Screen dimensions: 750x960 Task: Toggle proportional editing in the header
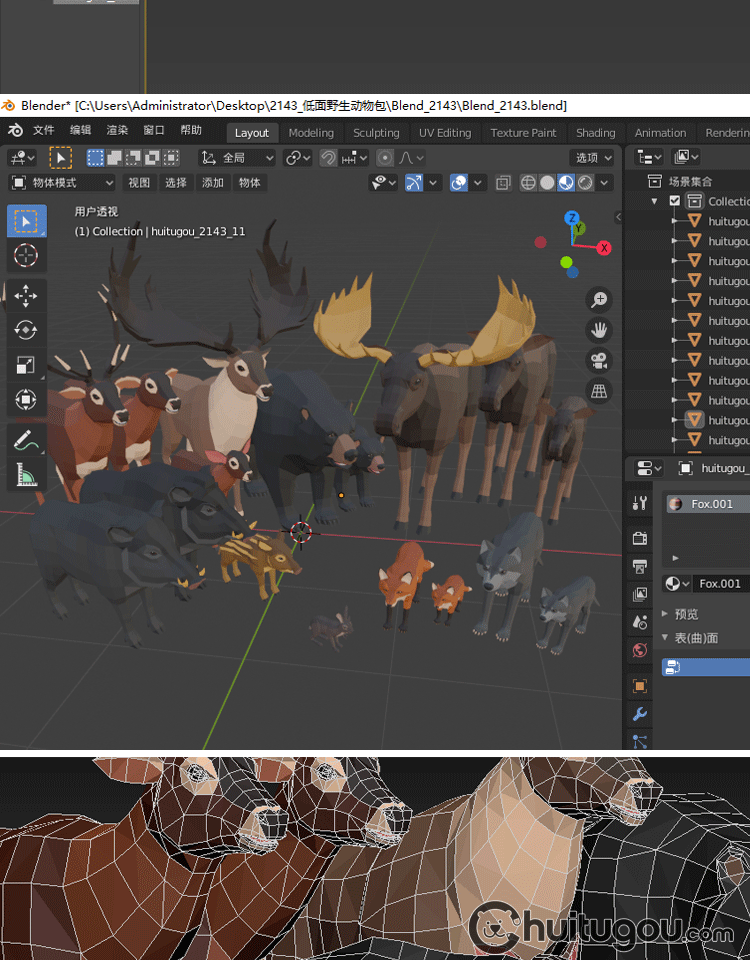(385, 158)
